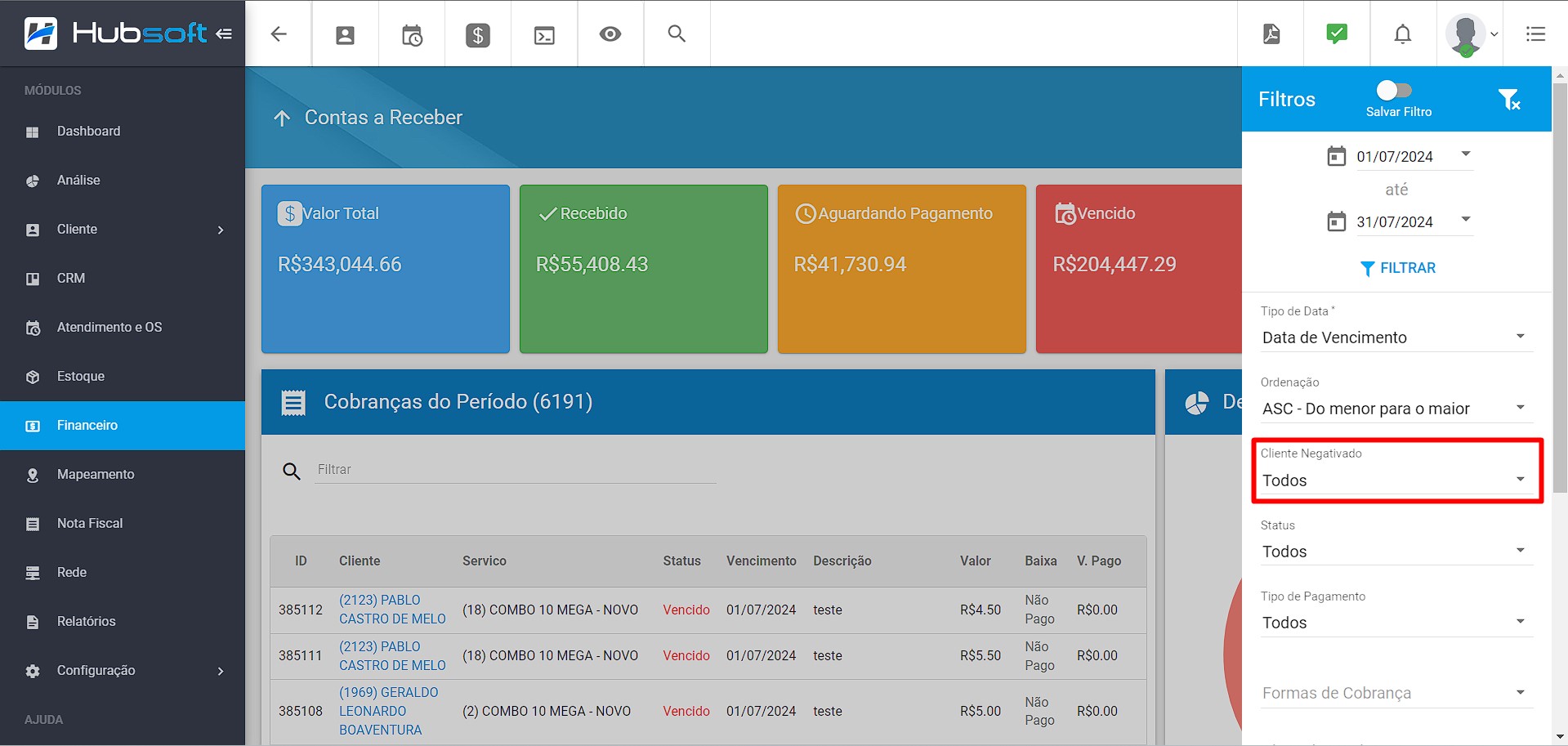Image resolution: width=1568 pixels, height=746 pixels.
Task: Open the calendar clock toolbar icon
Action: click(x=412, y=34)
